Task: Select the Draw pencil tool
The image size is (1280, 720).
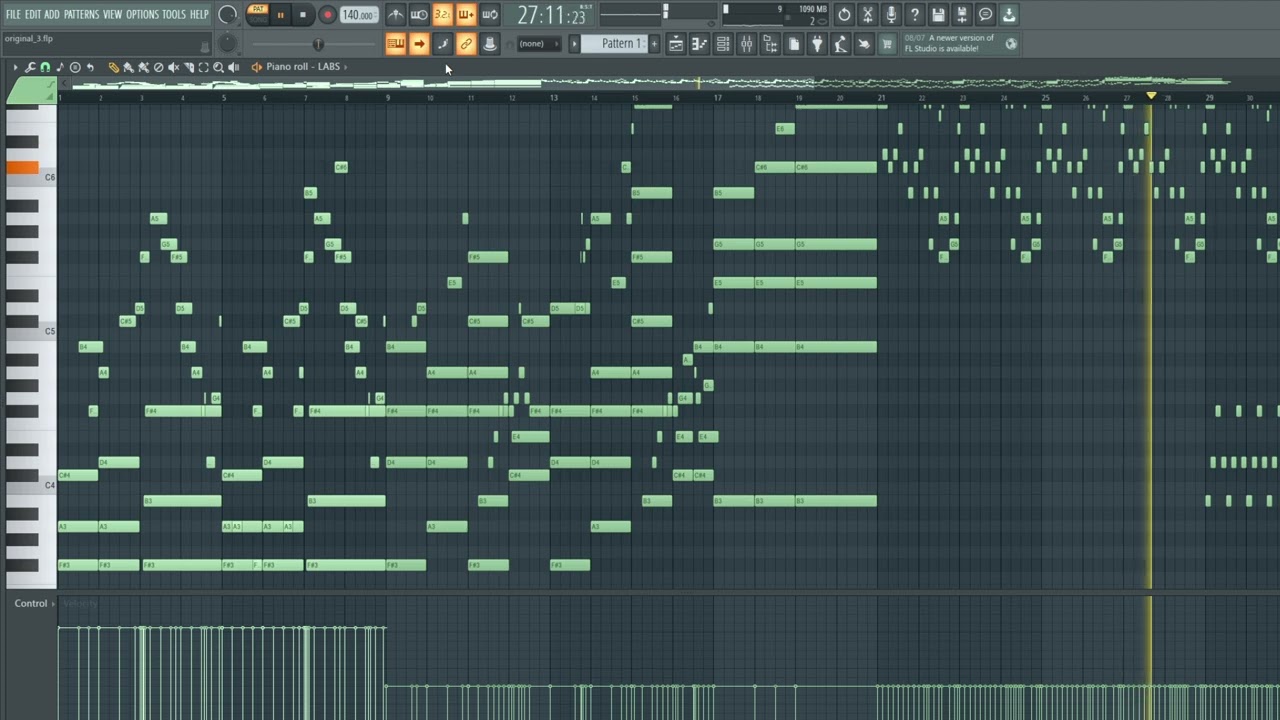Action: [114, 67]
